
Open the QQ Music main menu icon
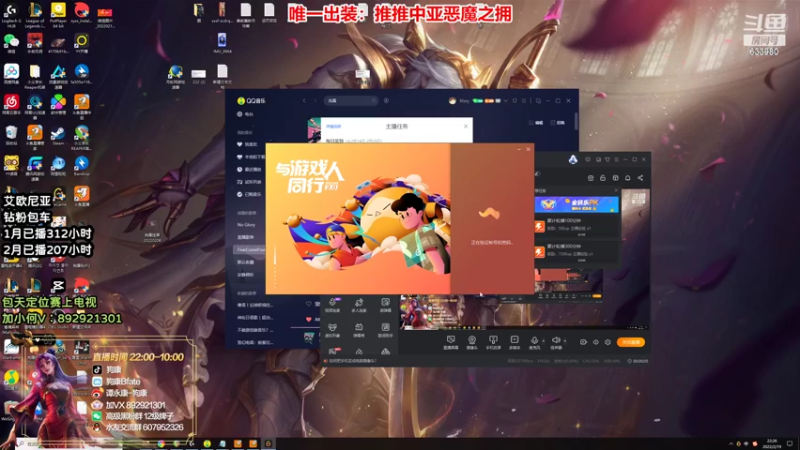pos(523,101)
